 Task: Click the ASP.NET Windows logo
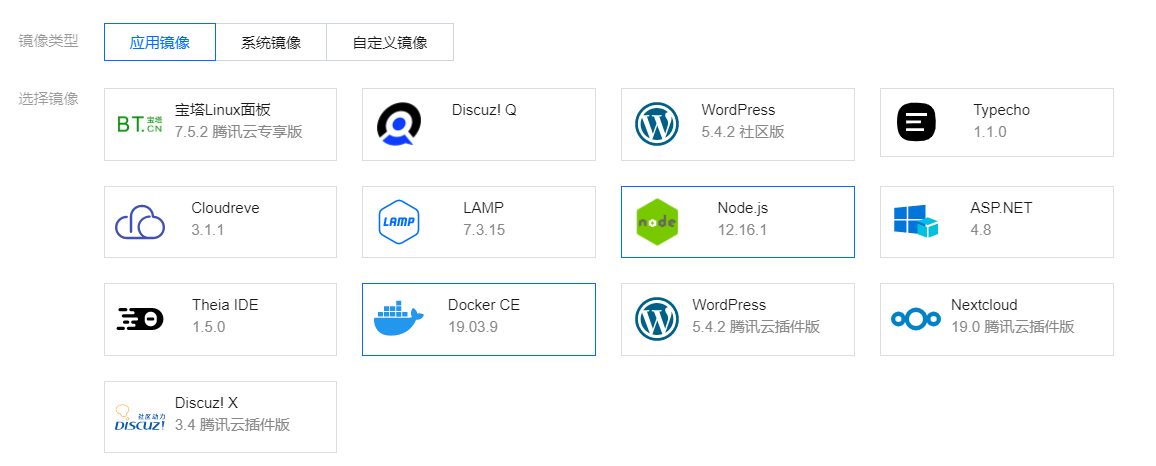[915, 221]
